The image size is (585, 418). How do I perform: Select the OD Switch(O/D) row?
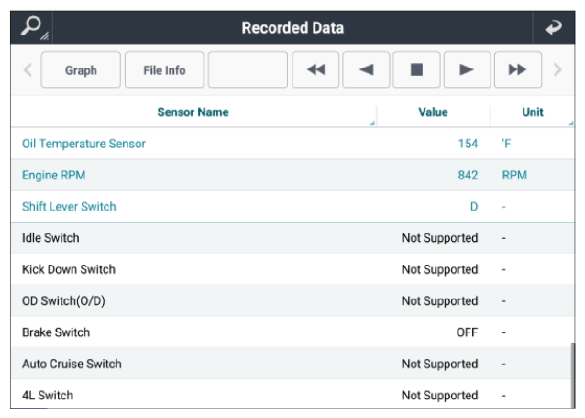[293, 301]
